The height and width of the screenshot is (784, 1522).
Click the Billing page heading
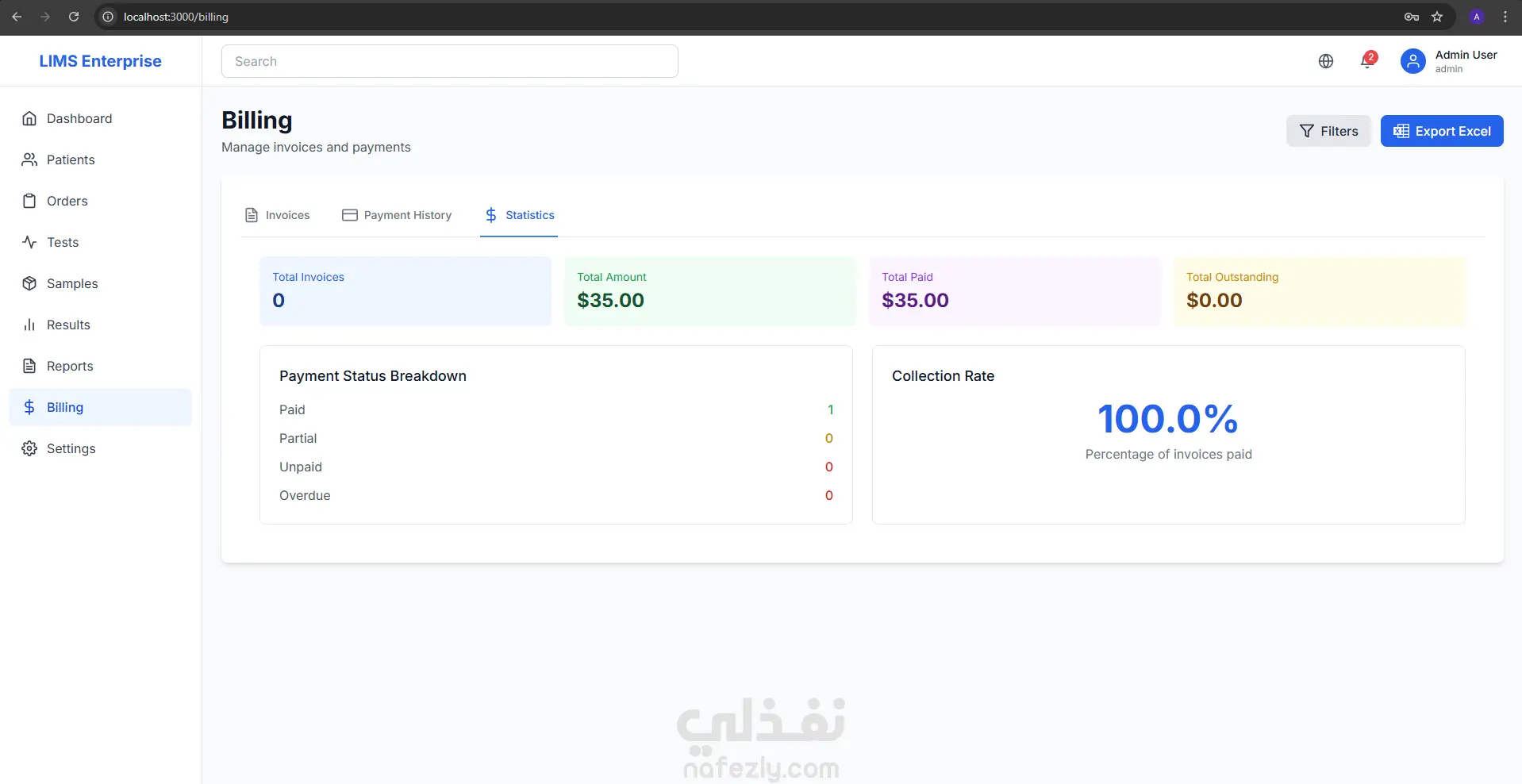pos(257,120)
